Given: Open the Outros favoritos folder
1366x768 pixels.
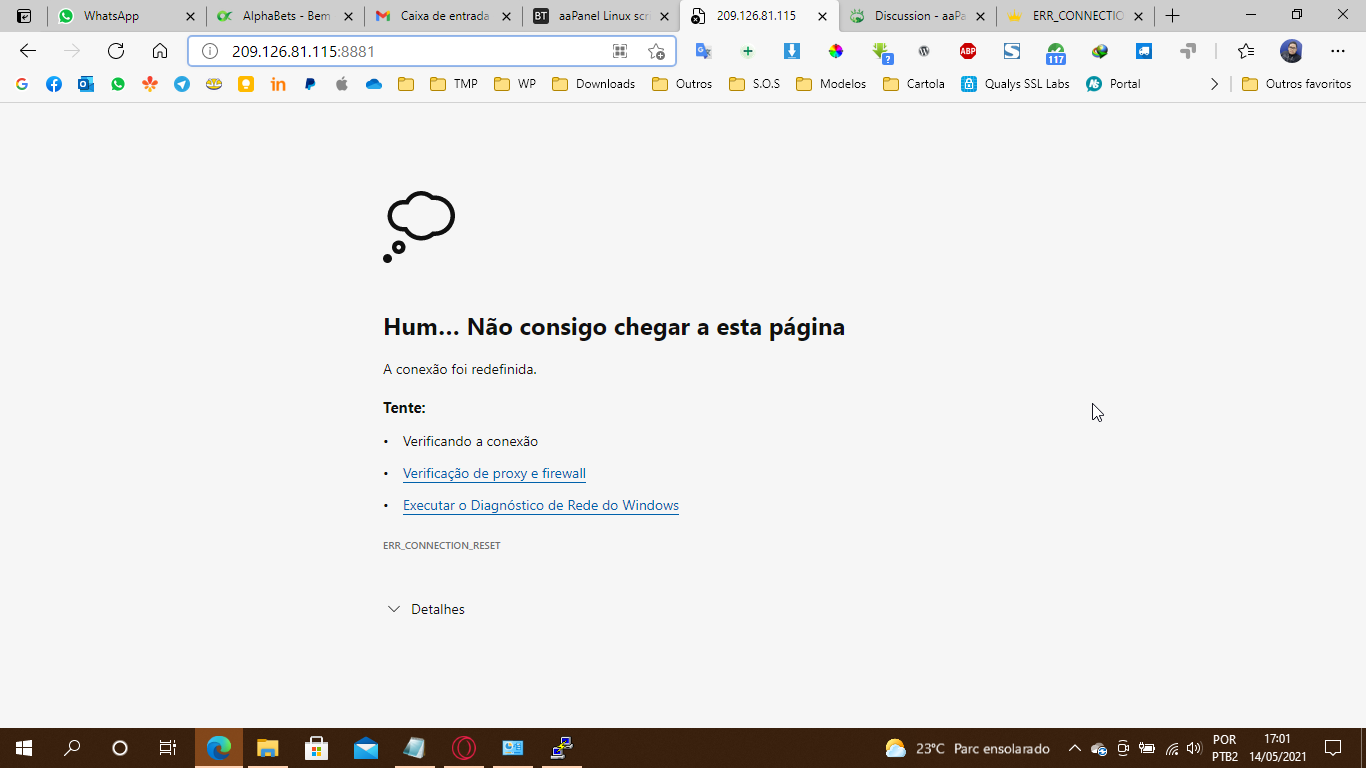Looking at the screenshot, I should pyautogui.click(x=1296, y=84).
